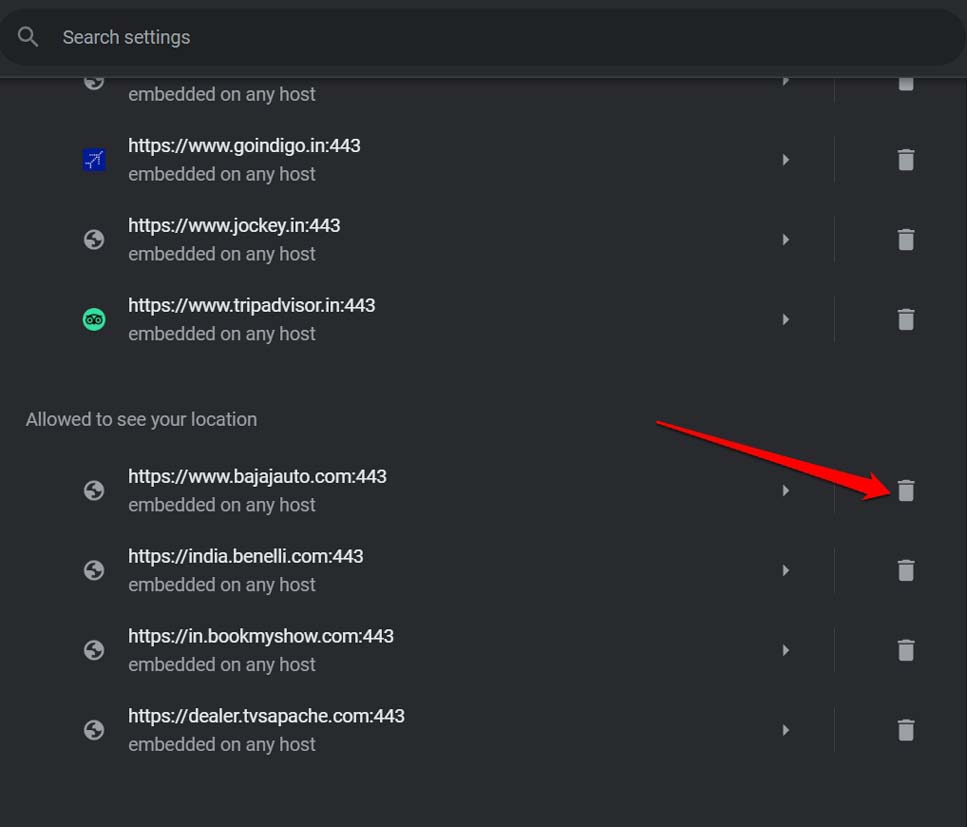The width and height of the screenshot is (967, 827).
Task: Open jockey.in details arrow
Action: (786, 239)
